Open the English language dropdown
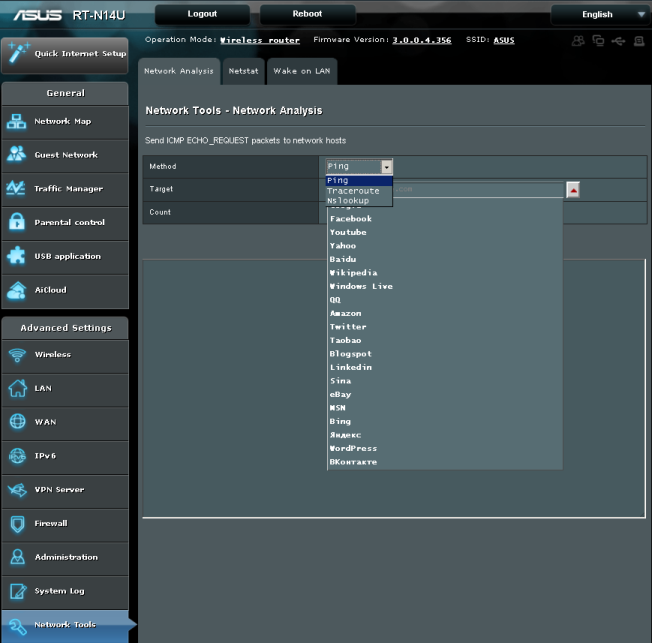This screenshot has width=652, height=643. (x=601, y=15)
